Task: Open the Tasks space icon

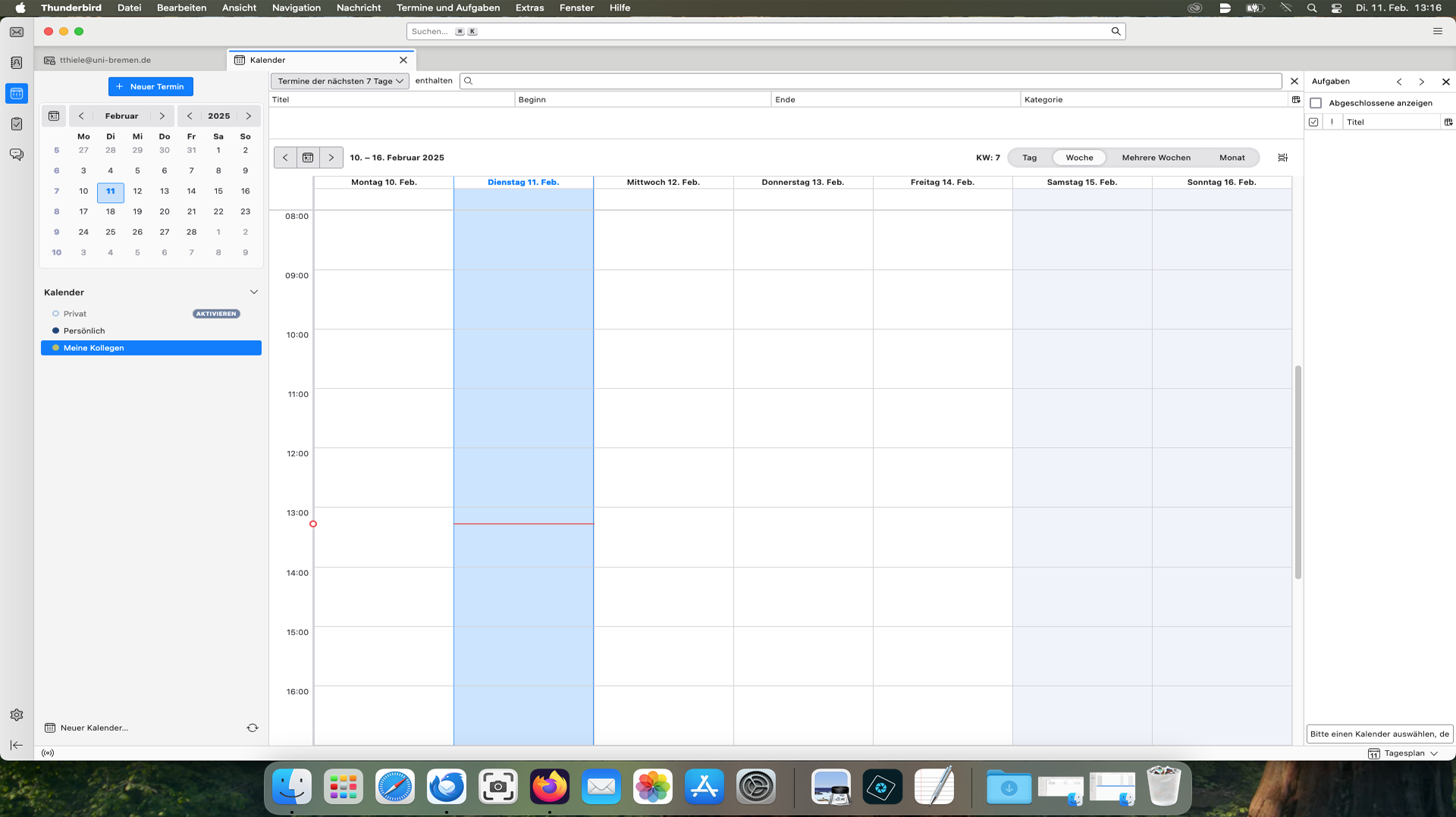Action: 17,124
